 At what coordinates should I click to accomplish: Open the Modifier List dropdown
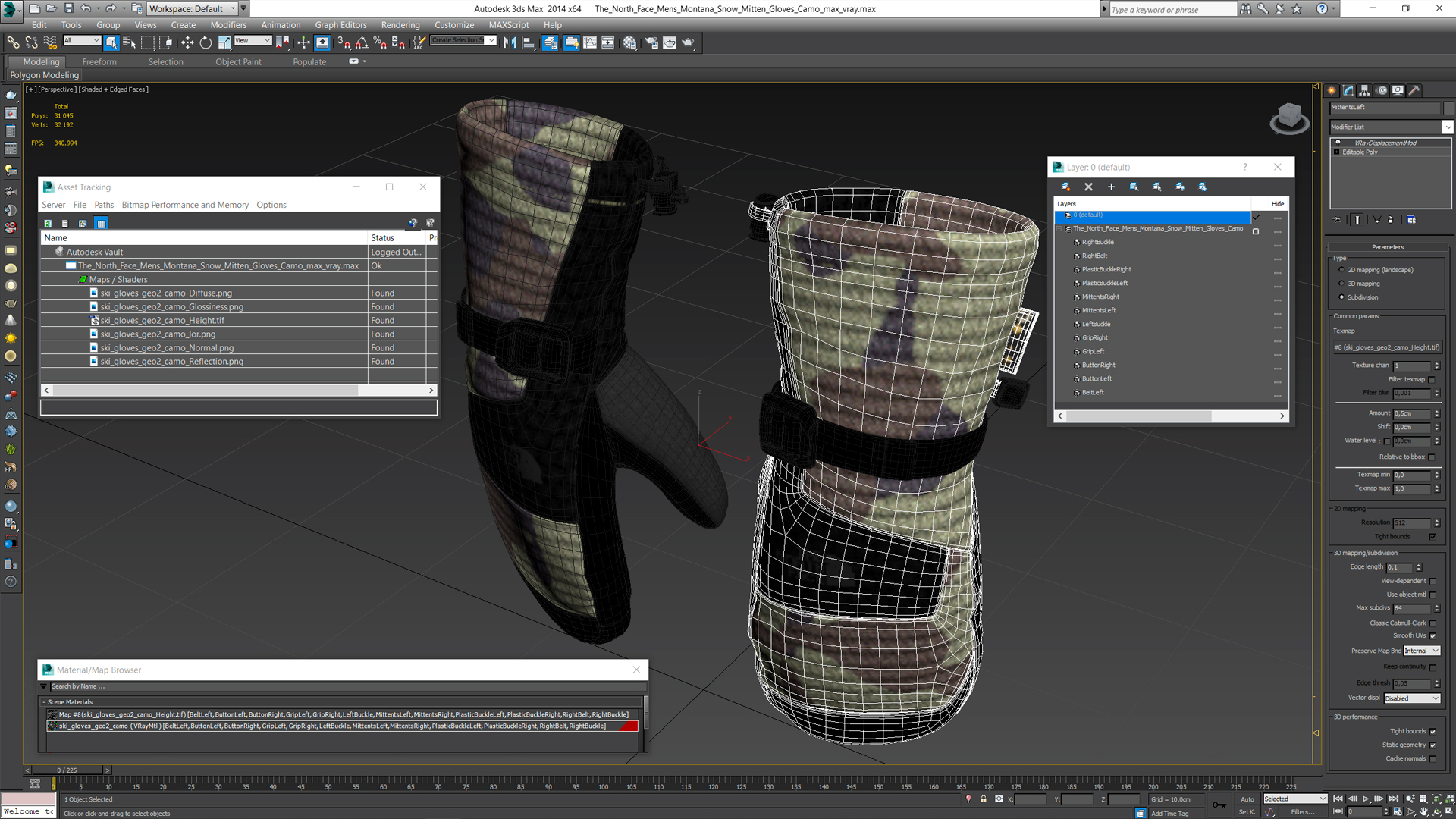(1447, 127)
